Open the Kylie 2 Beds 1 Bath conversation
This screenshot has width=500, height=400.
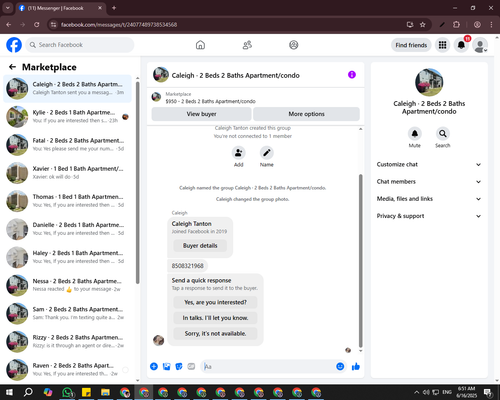67,117
